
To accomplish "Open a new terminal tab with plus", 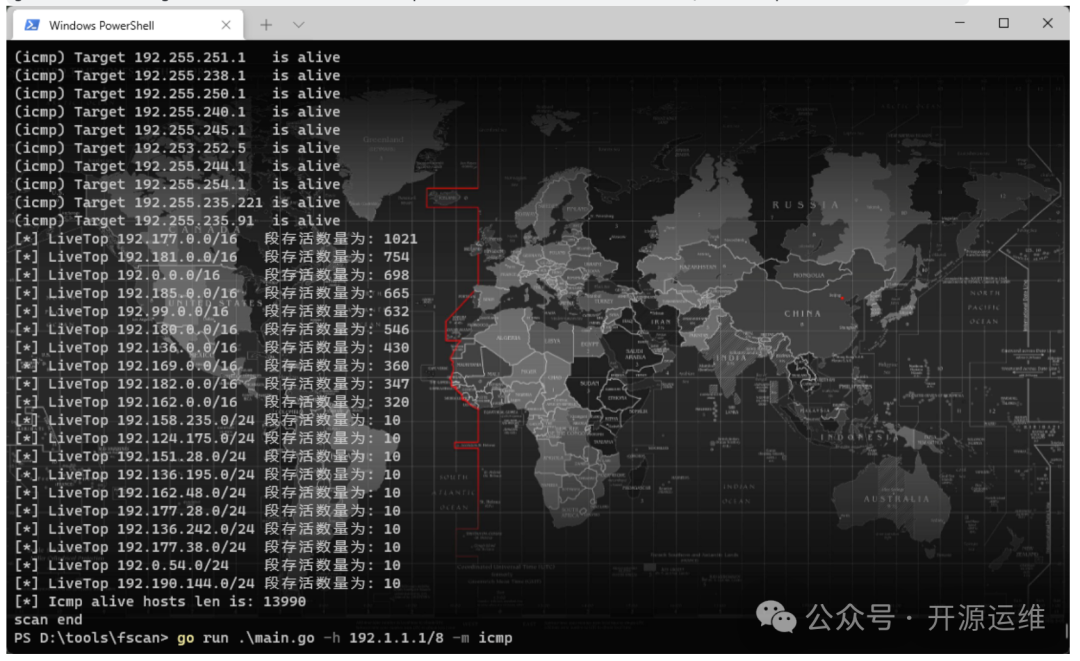I will [266, 25].
